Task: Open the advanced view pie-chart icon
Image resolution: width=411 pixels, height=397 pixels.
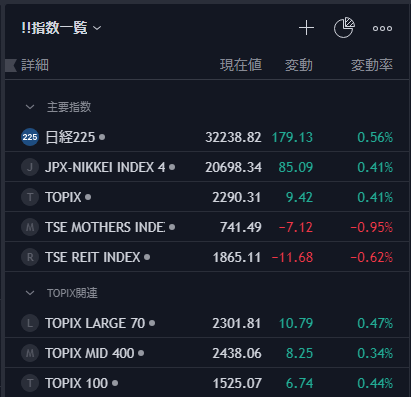Action: pyautogui.click(x=344, y=28)
